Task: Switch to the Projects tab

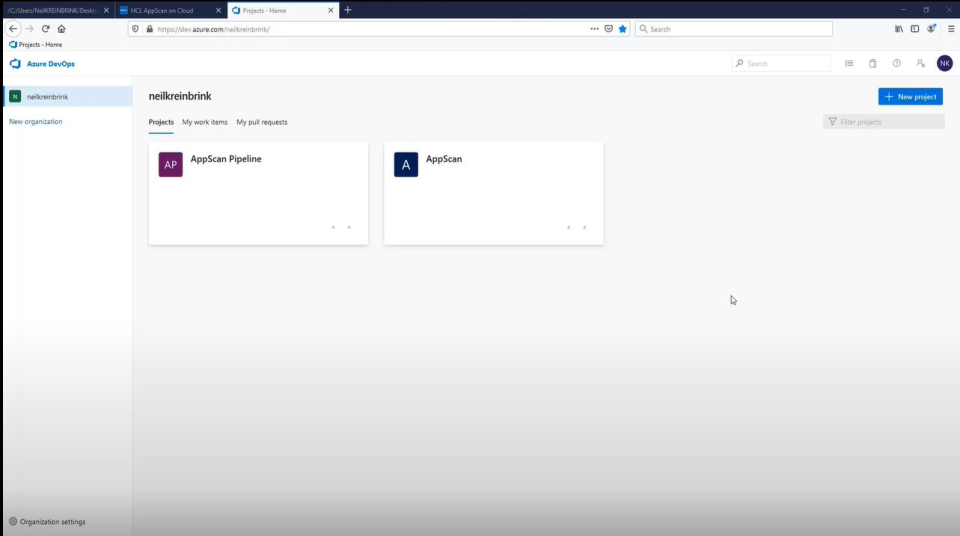Action: [x=161, y=122]
